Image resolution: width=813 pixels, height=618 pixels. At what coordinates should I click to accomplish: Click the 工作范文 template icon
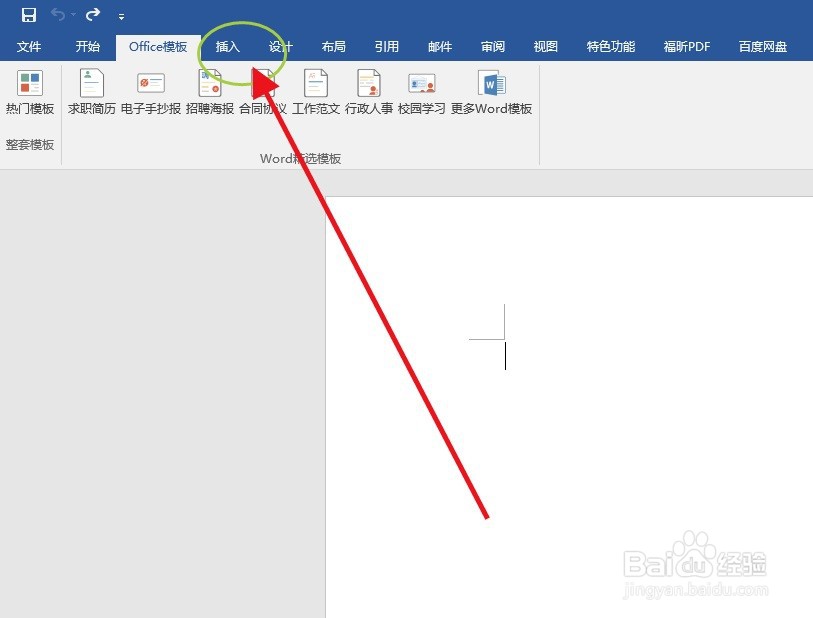316,91
